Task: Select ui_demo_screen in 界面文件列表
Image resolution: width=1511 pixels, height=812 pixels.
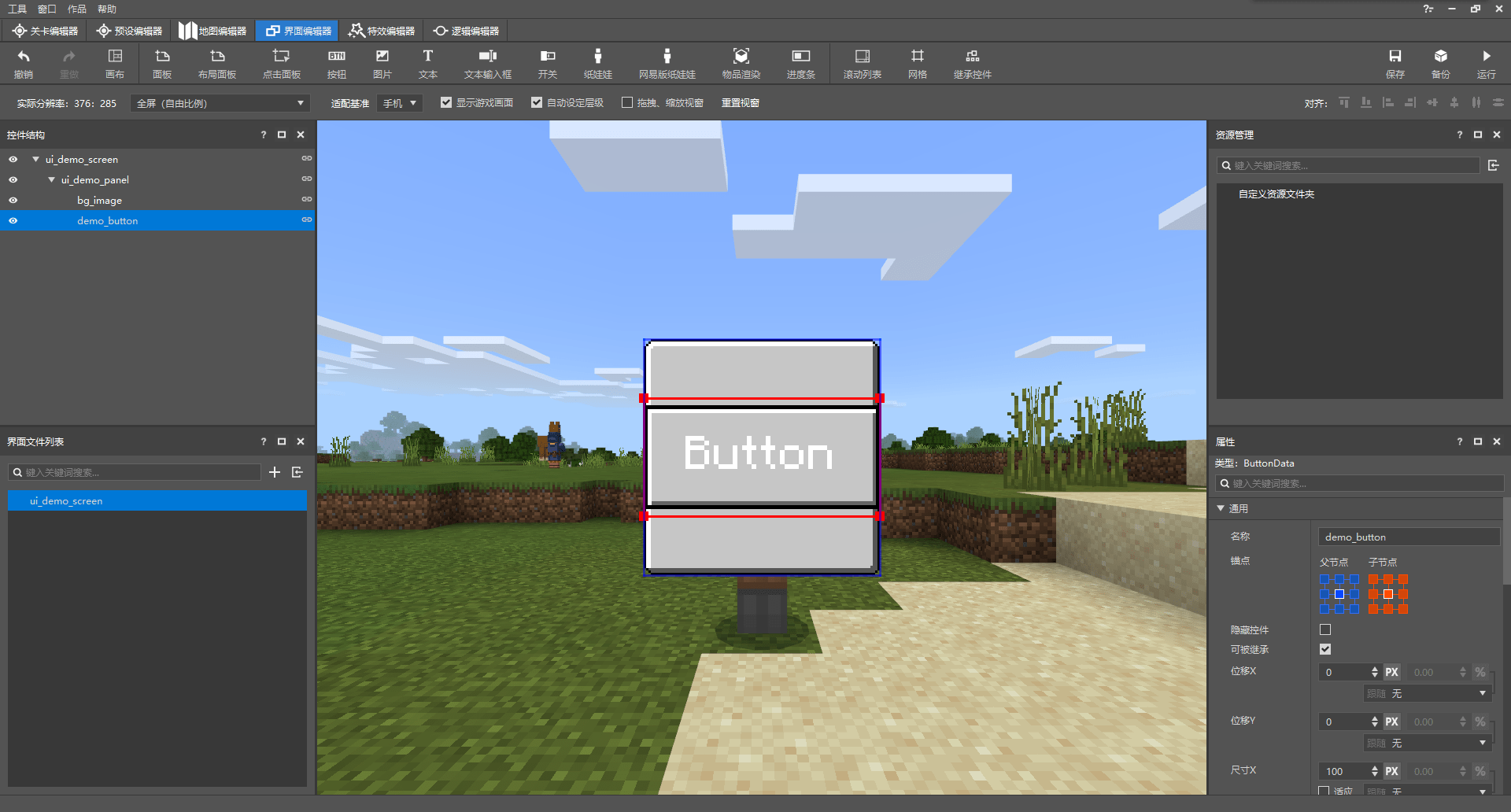Action: click(157, 500)
